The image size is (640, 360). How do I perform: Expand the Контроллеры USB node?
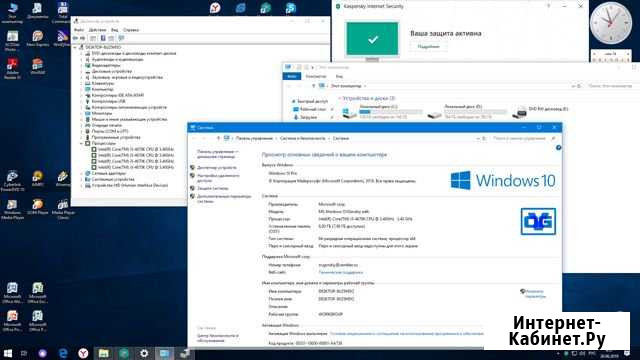pyautogui.click(x=82, y=101)
